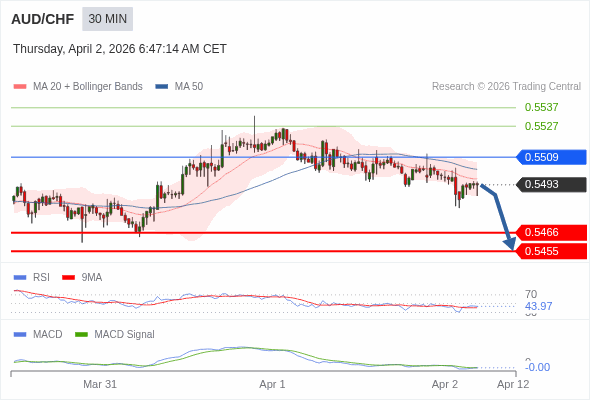
Task: Click the 9MA red legend swatch
Action: (68, 278)
